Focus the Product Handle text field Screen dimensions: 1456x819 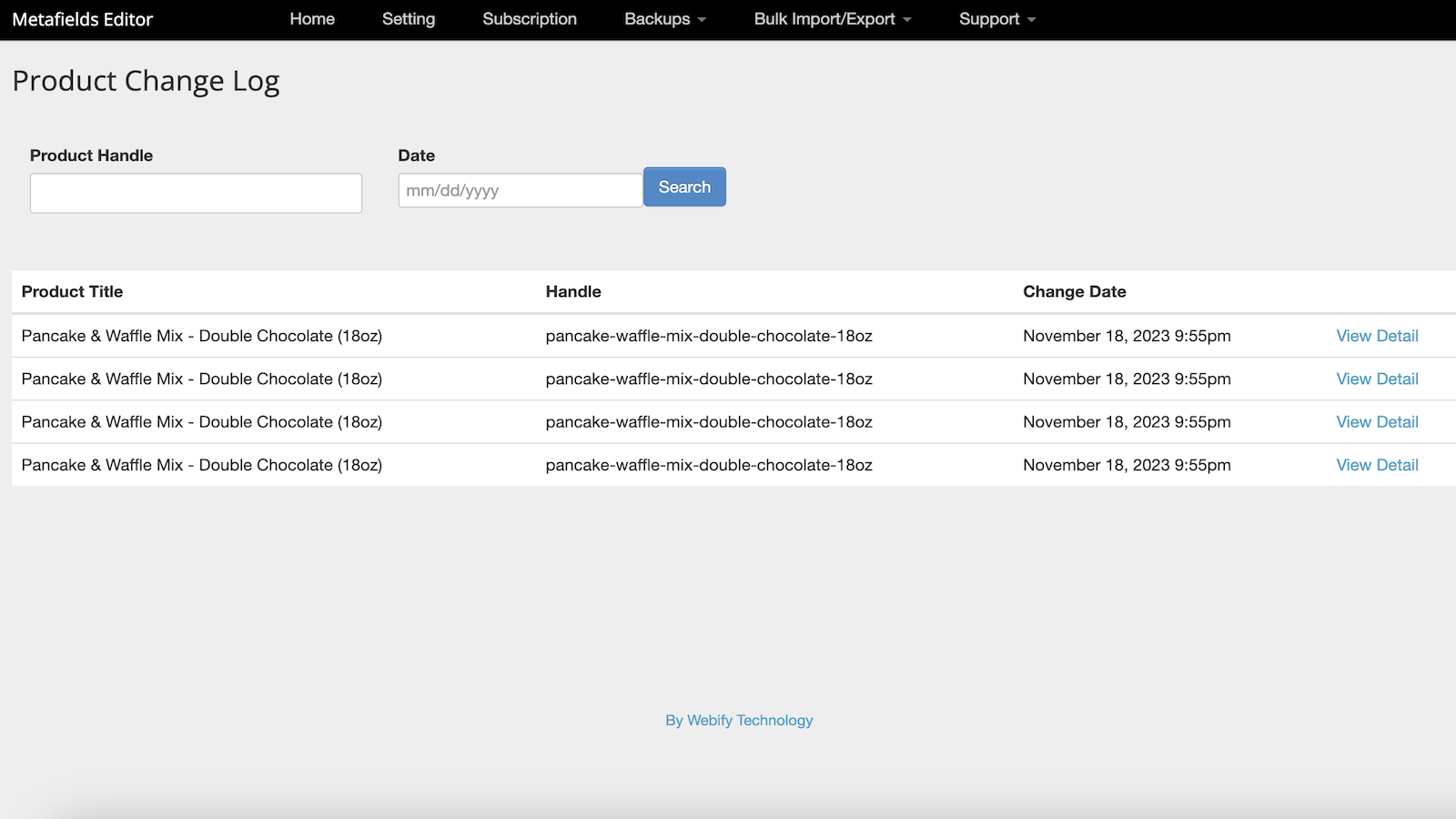[196, 193]
